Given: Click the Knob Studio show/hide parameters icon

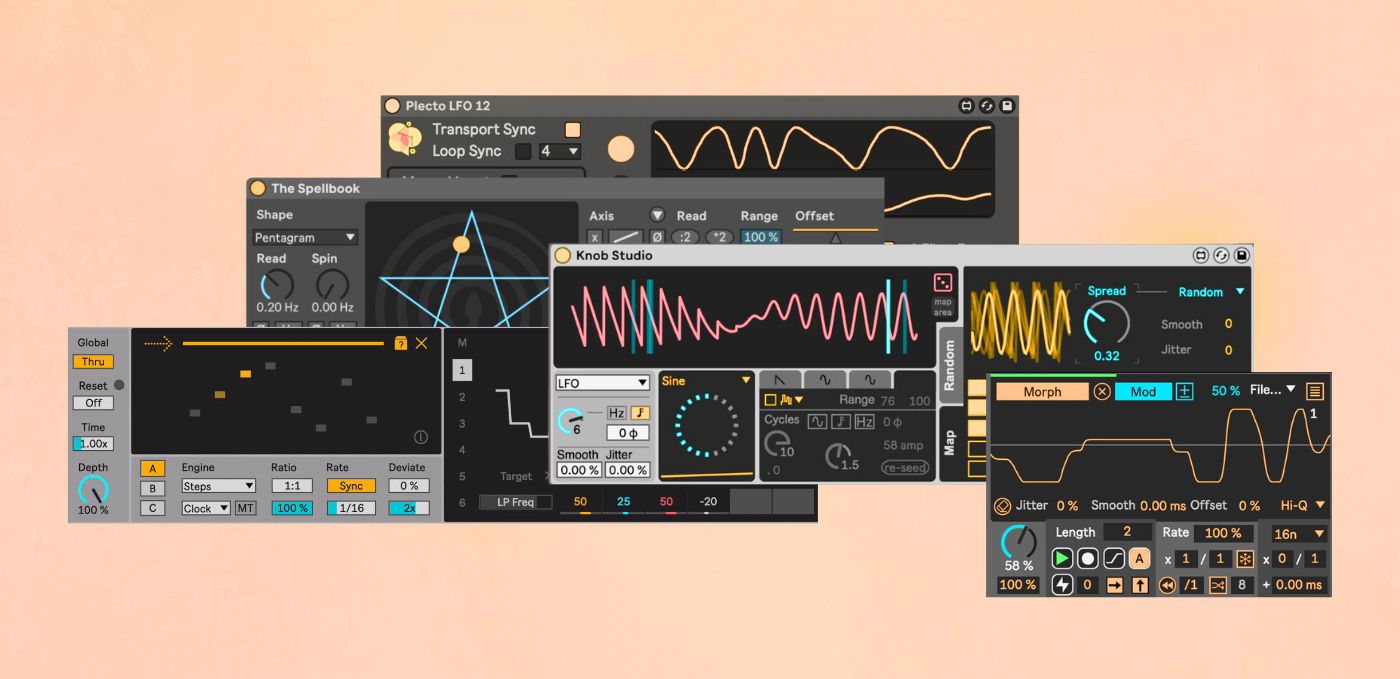Looking at the screenshot, I should pos(1202,256).
